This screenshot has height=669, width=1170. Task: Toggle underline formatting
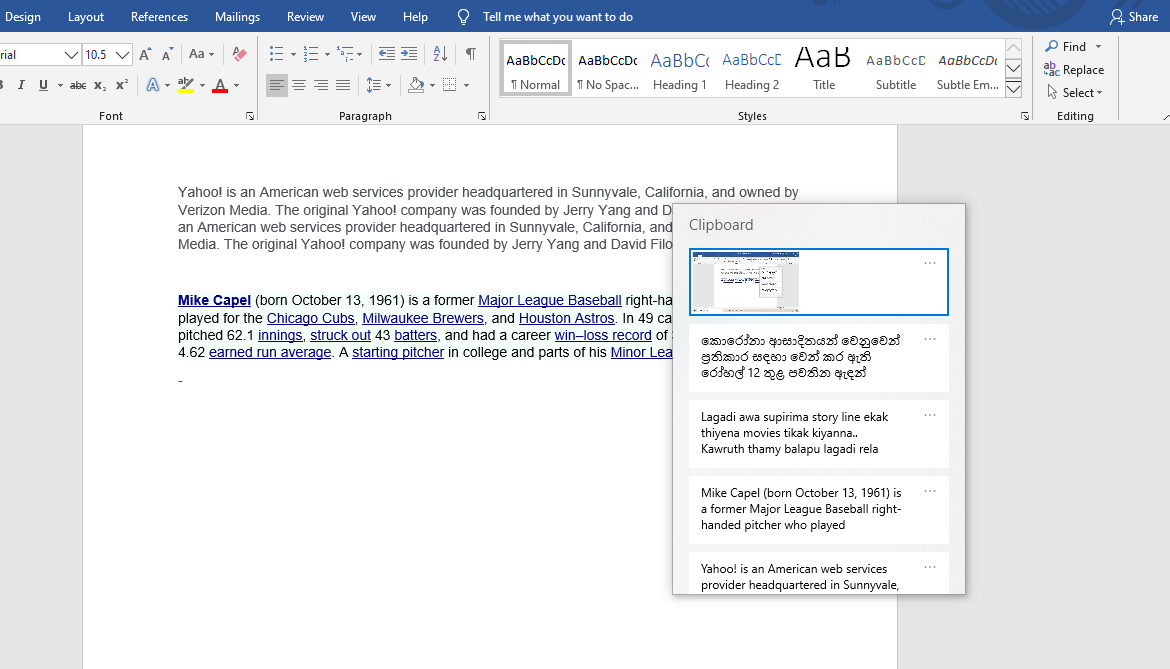point(43,85)
